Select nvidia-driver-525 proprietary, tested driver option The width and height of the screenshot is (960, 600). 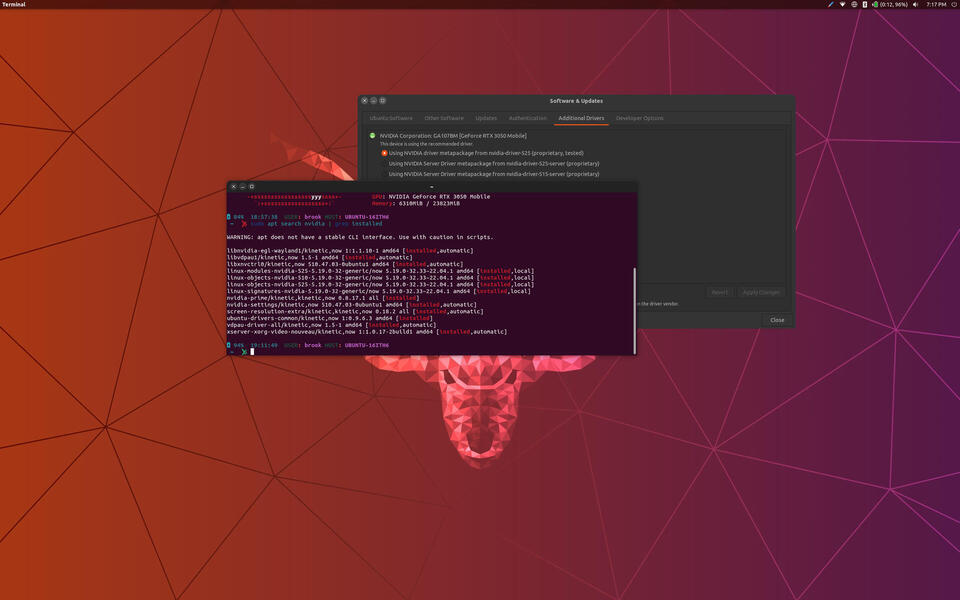(482, 153)
